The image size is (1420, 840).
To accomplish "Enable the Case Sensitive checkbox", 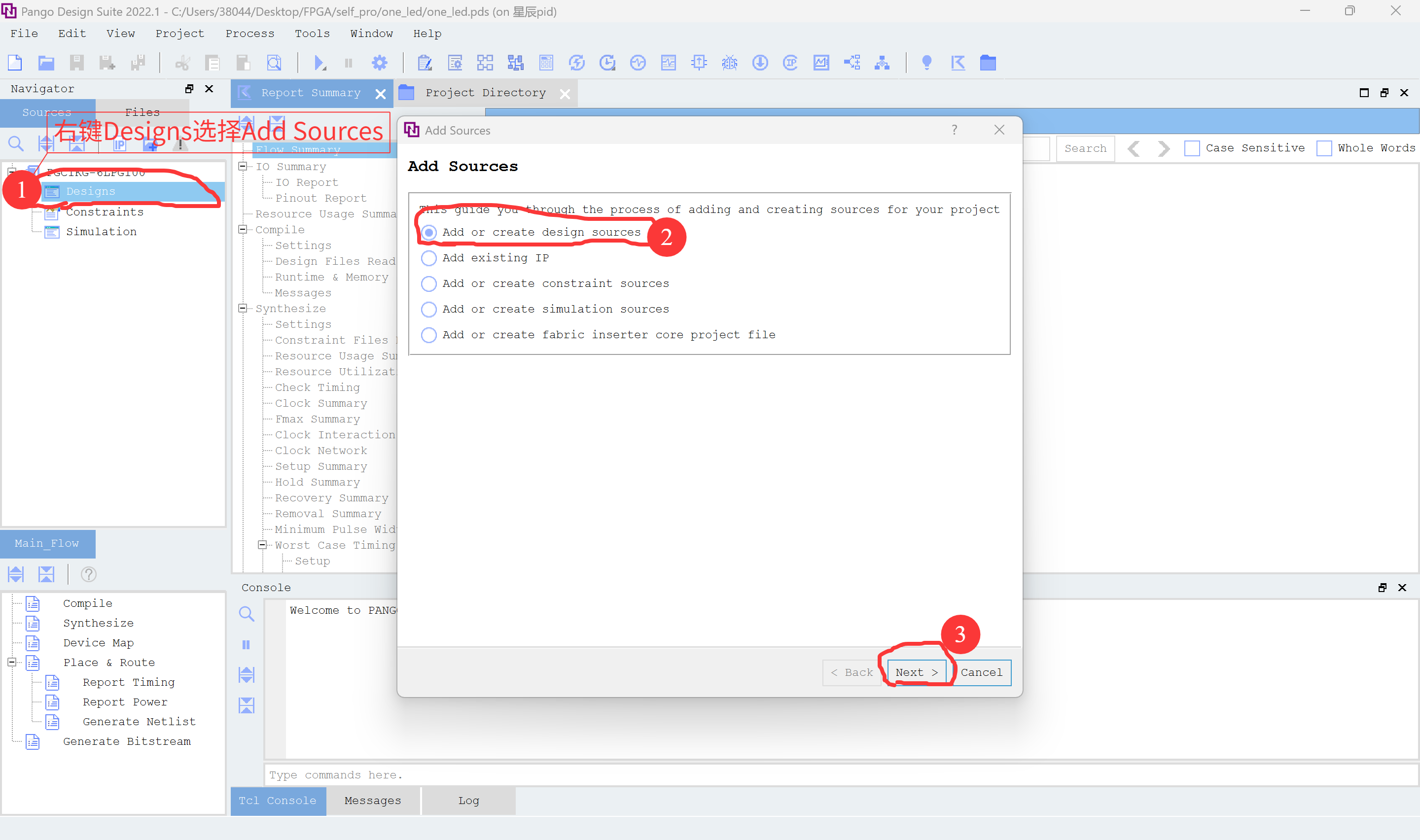I will [x=1192, y=148].
